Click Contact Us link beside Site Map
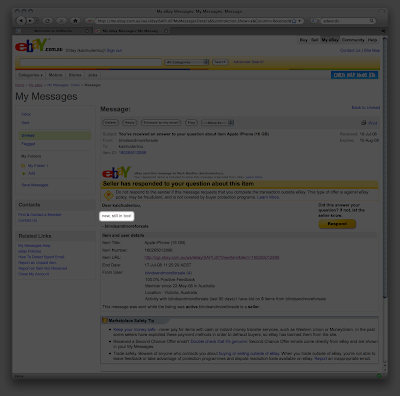Viewport: 400px width, 396px height. tap(350, 50)
